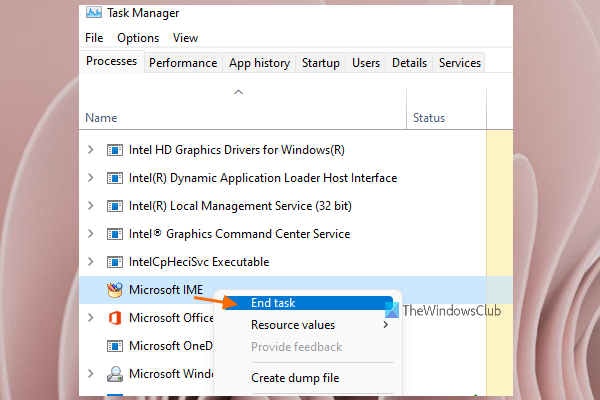Screen dimensions: 600x400
Task: Click the Intel Local Management Service icon
Action: [x=115, y=206]
